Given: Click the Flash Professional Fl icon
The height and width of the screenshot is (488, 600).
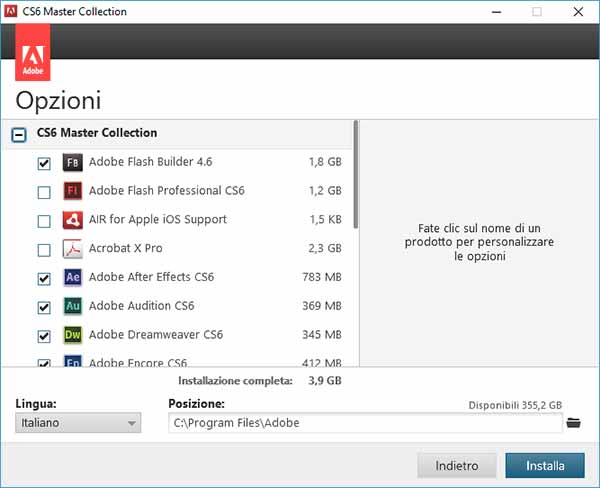Looking at the screenshot, I should coord(73,191).
